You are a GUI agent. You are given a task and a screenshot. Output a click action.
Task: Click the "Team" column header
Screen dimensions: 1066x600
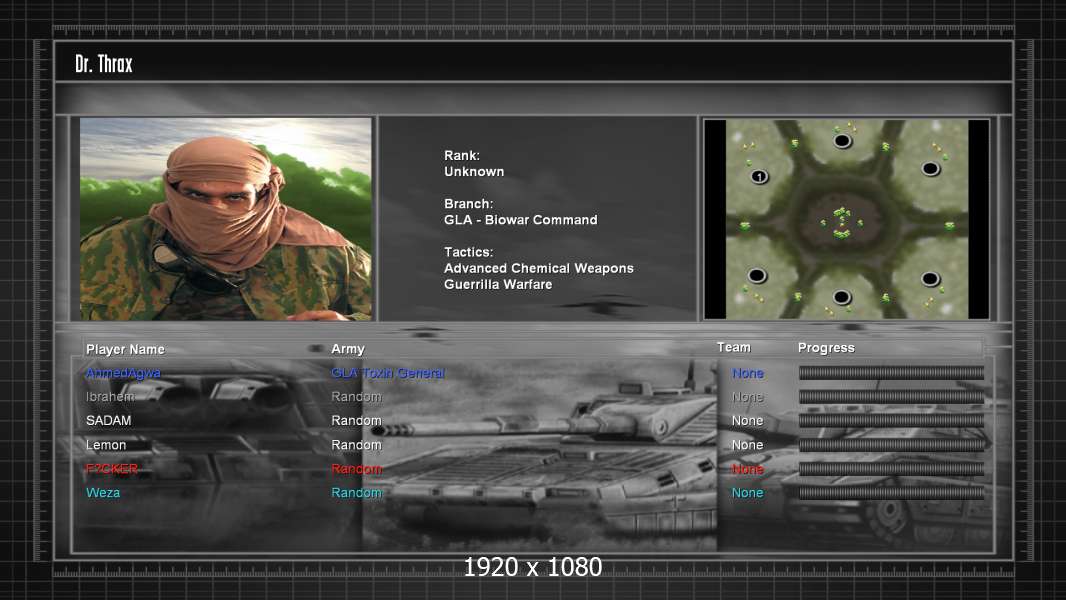(x=734, y=347)
